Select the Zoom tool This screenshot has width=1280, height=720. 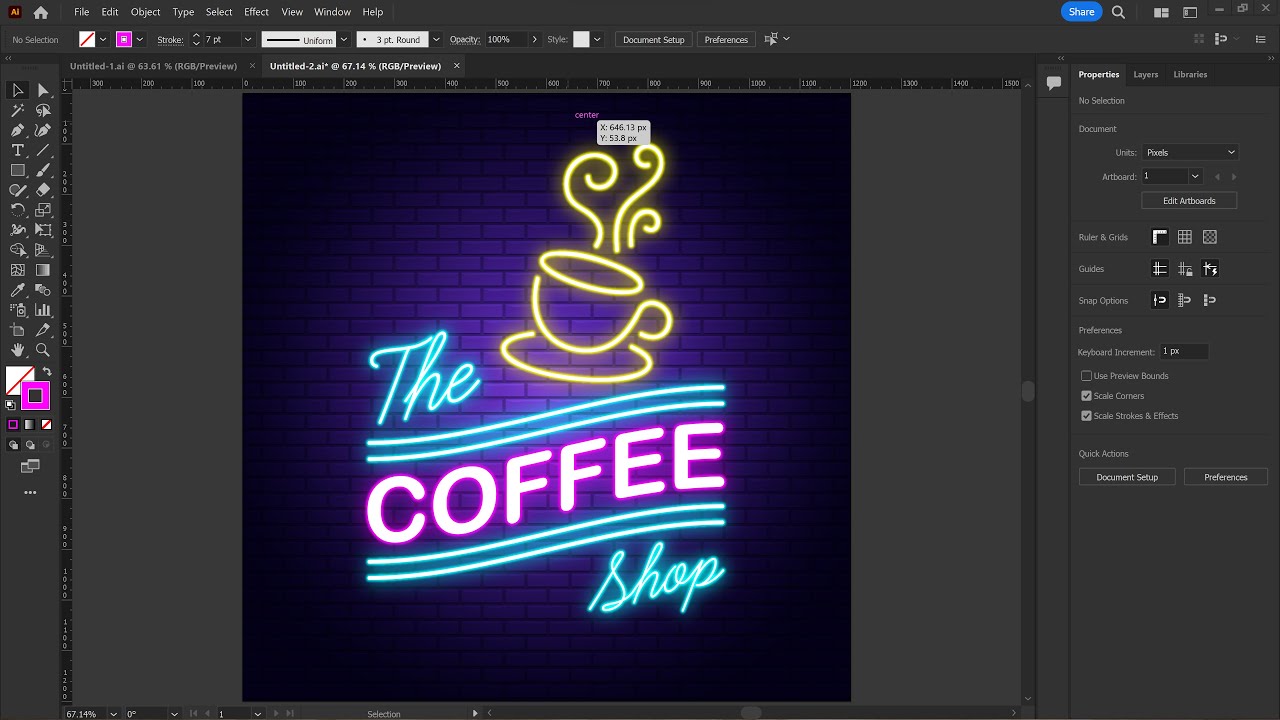pos(43,350)
